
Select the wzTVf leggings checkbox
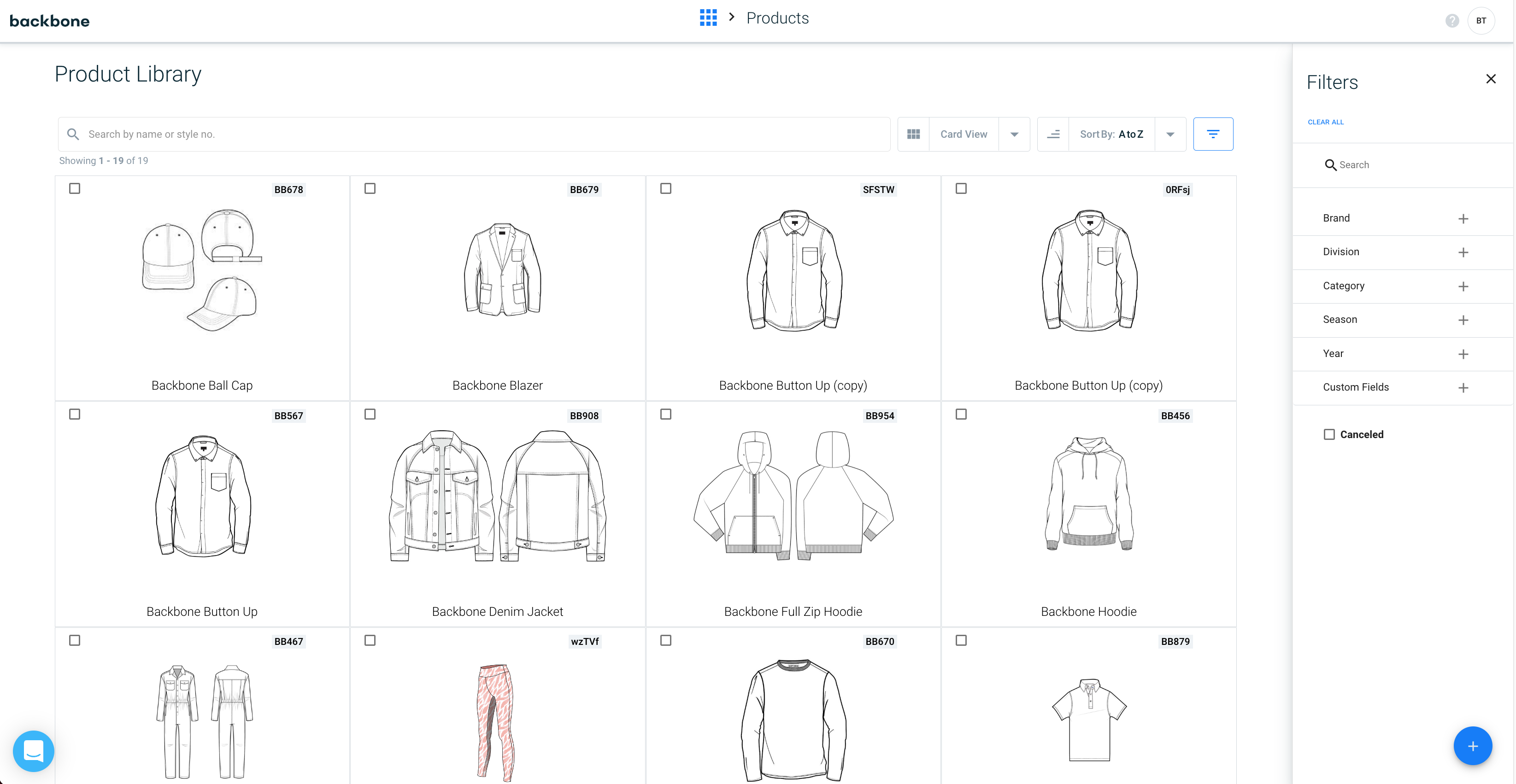point(370,640)
